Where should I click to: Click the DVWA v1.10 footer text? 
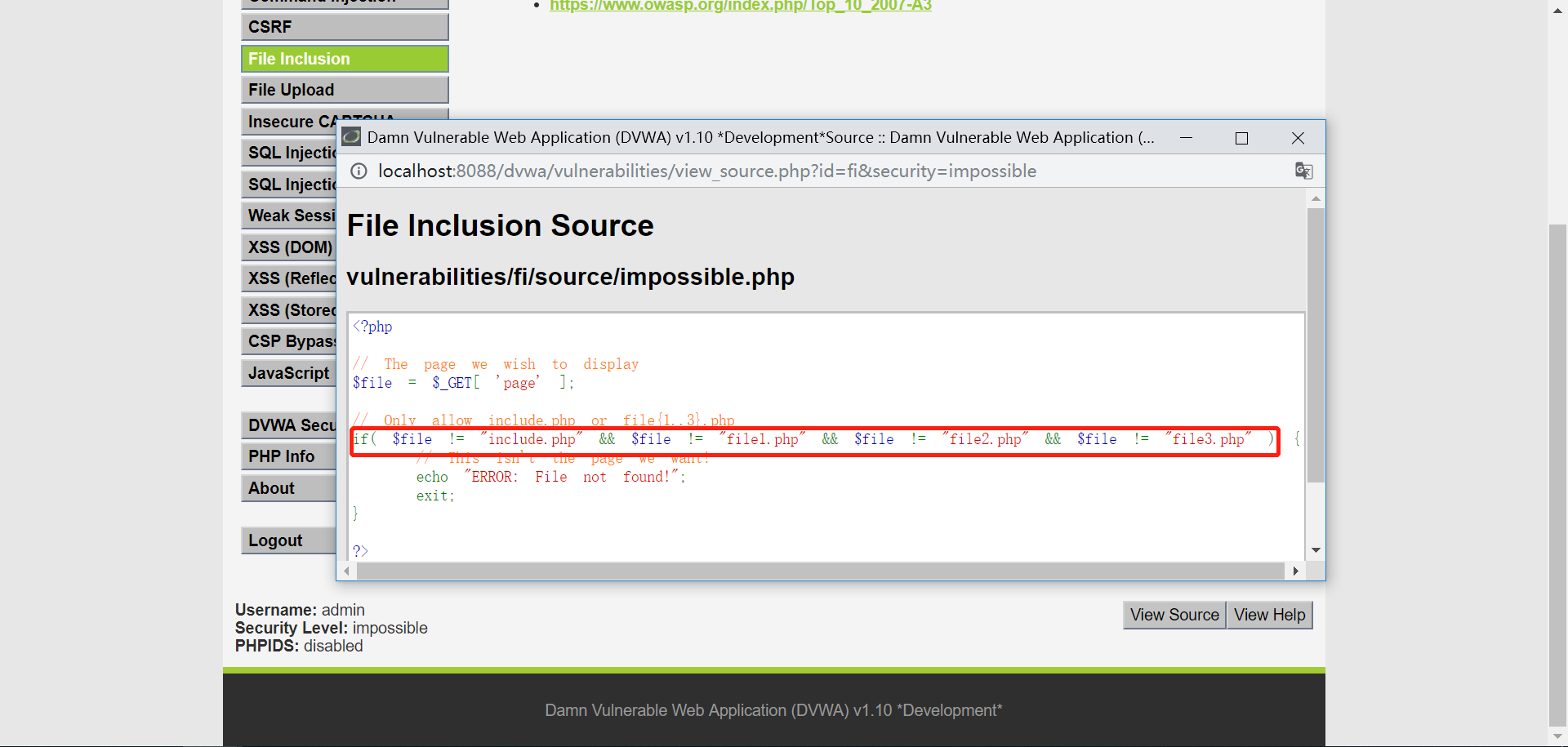(773, 710)
